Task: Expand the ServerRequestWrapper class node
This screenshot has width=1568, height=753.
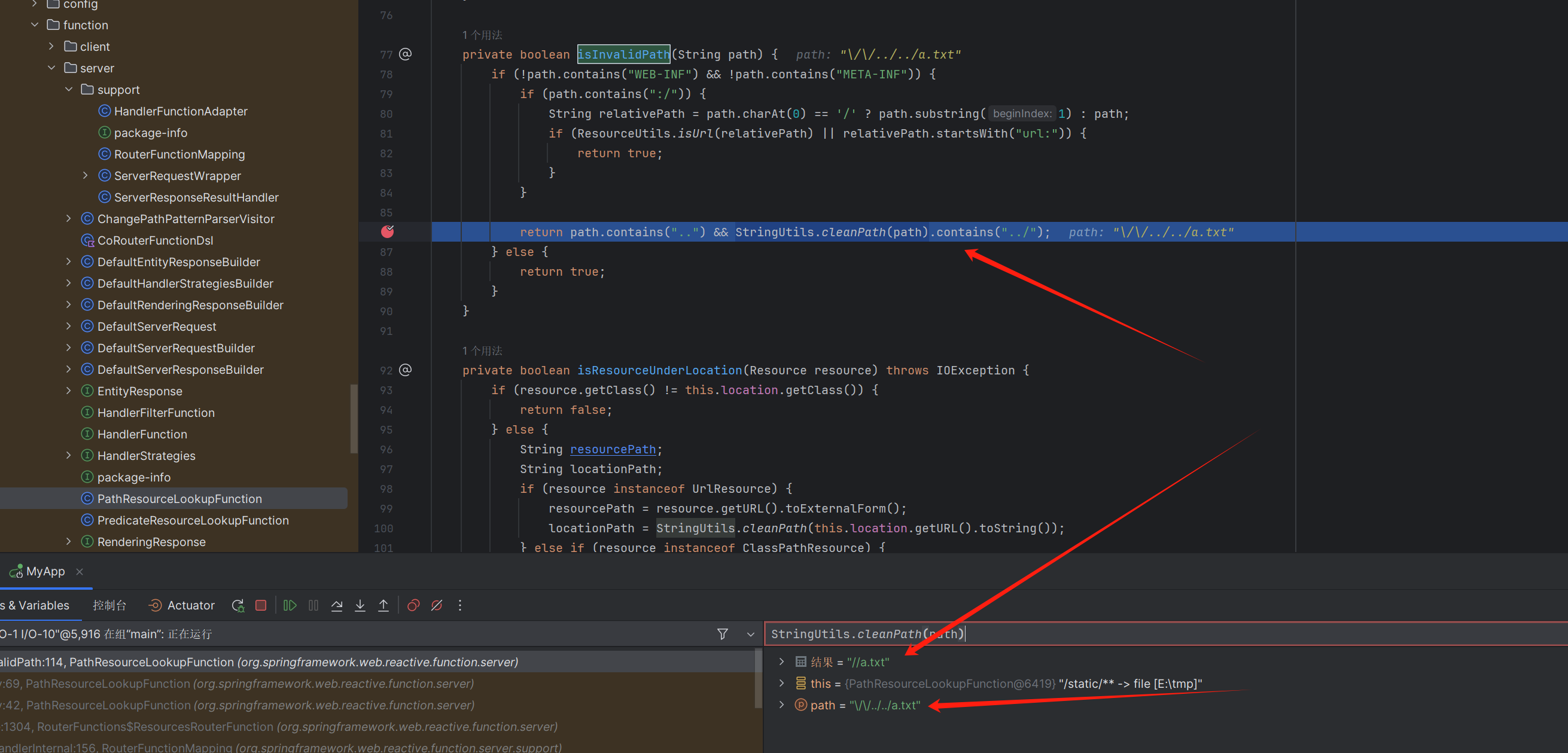Action: [86, 176]
